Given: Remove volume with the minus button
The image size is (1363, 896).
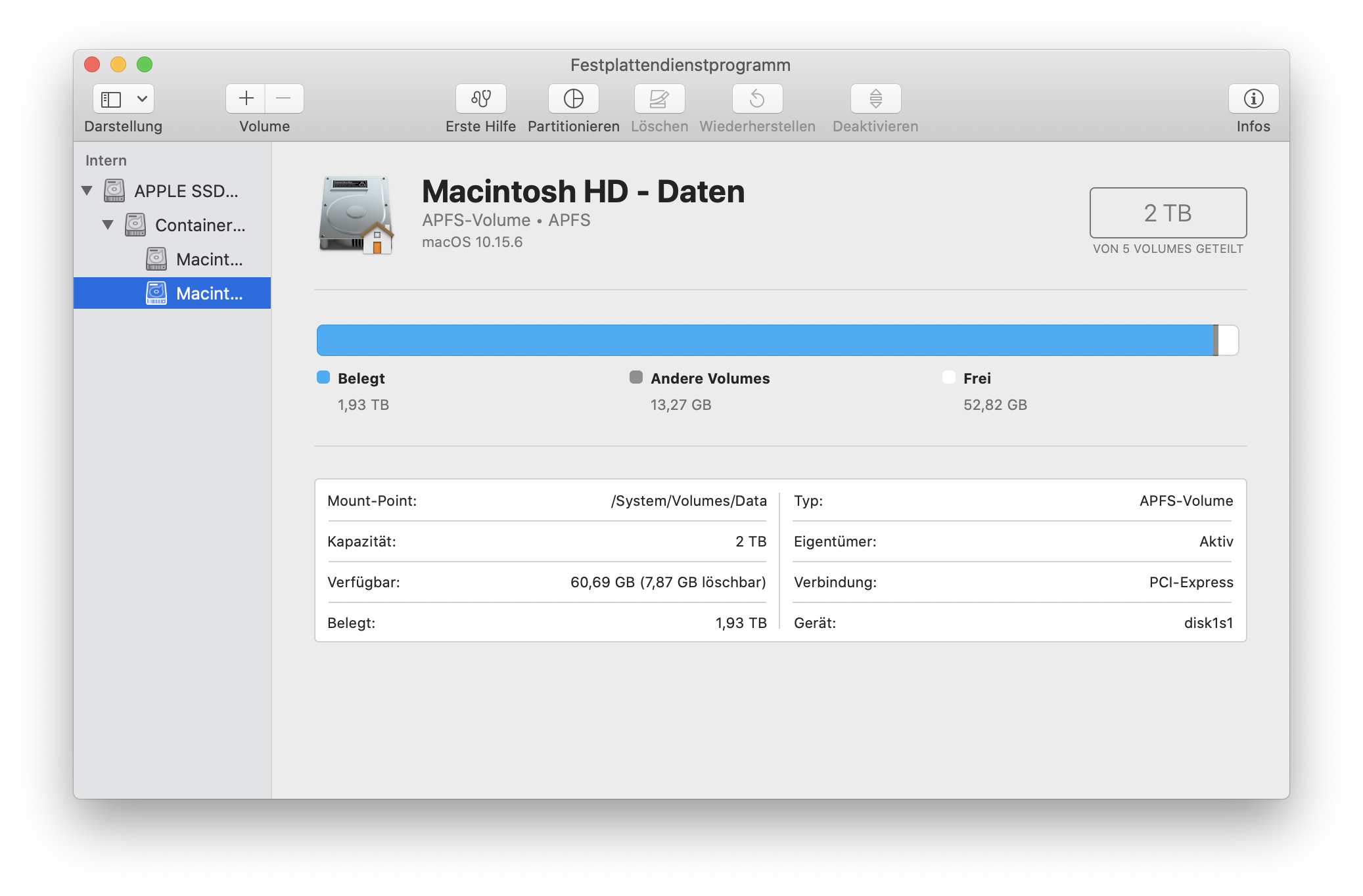Looking at the screenshot, I should pos(284,99).
